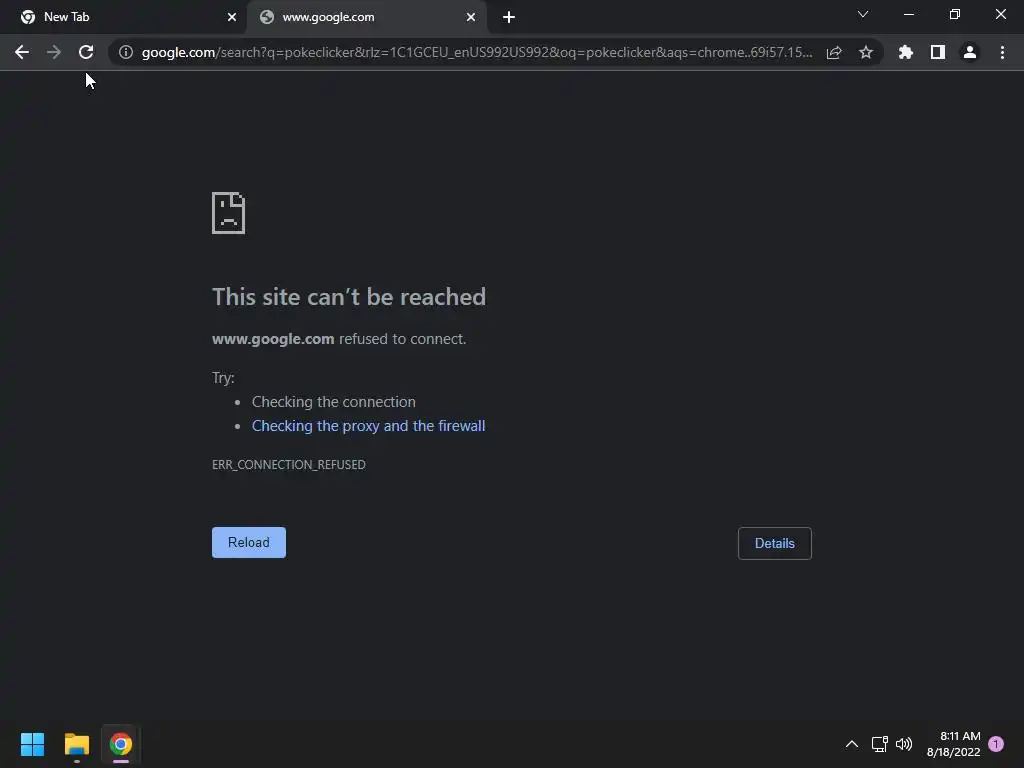View site information icon in address bar

[126, 52]
